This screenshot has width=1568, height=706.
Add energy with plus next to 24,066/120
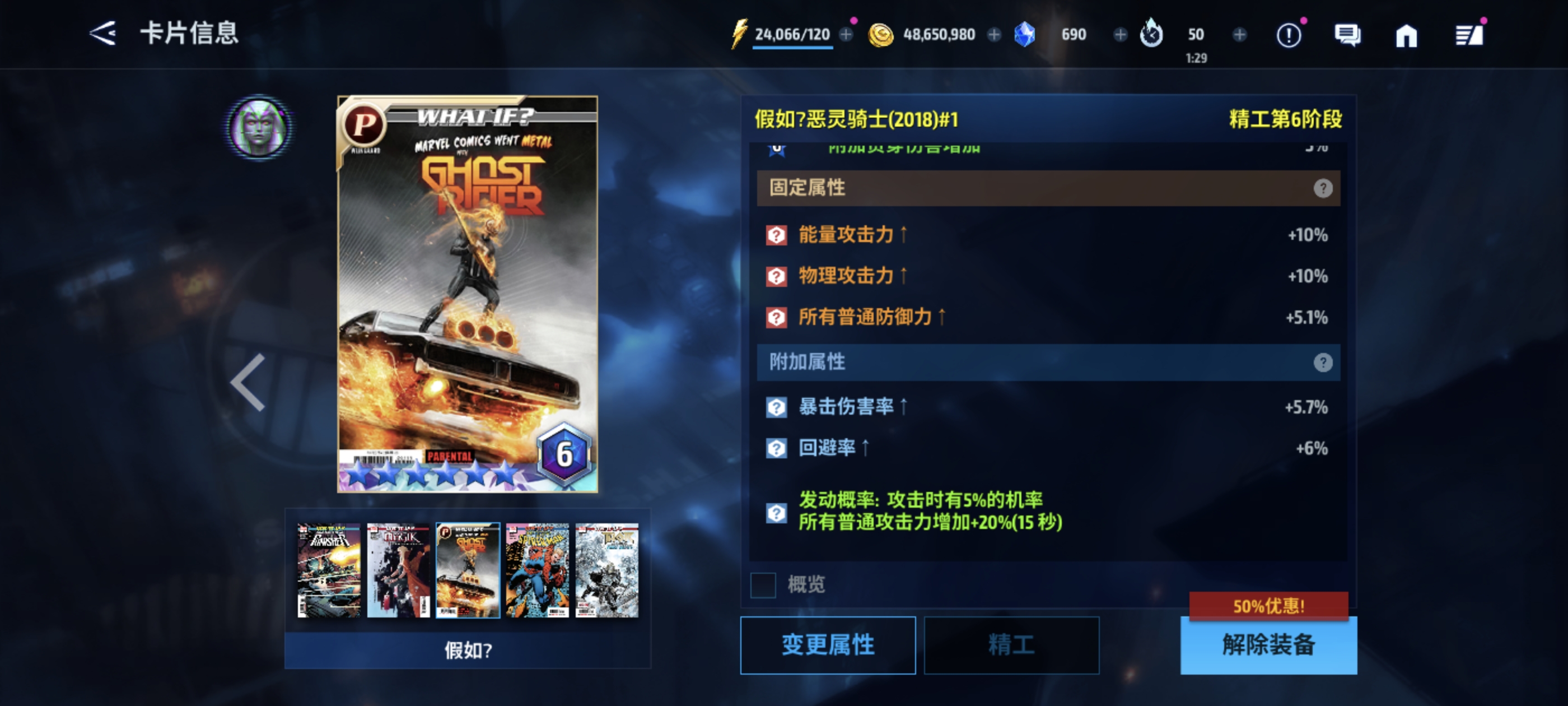tap(846, 35)
